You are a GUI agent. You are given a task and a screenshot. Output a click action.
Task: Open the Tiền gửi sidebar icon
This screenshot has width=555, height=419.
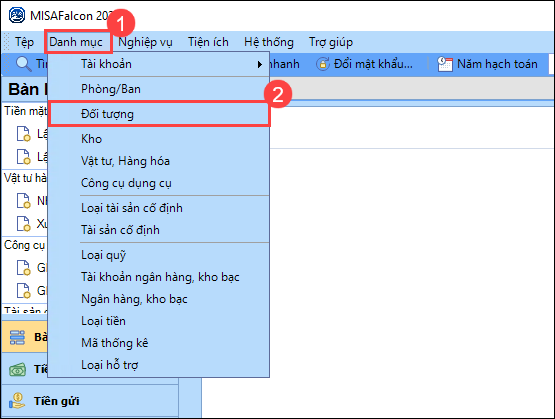click(17, 401)
